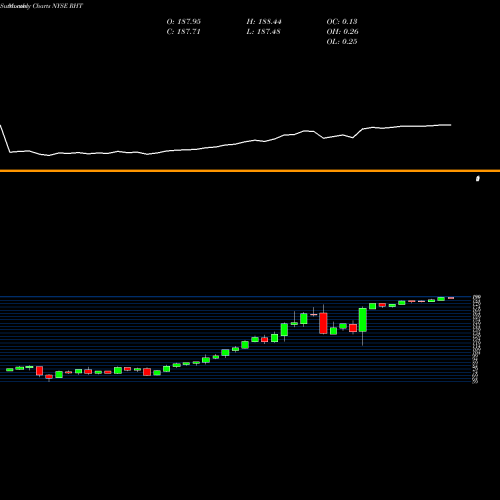
Task: Click the largest red candlestick body
Action: coord(323,323)
